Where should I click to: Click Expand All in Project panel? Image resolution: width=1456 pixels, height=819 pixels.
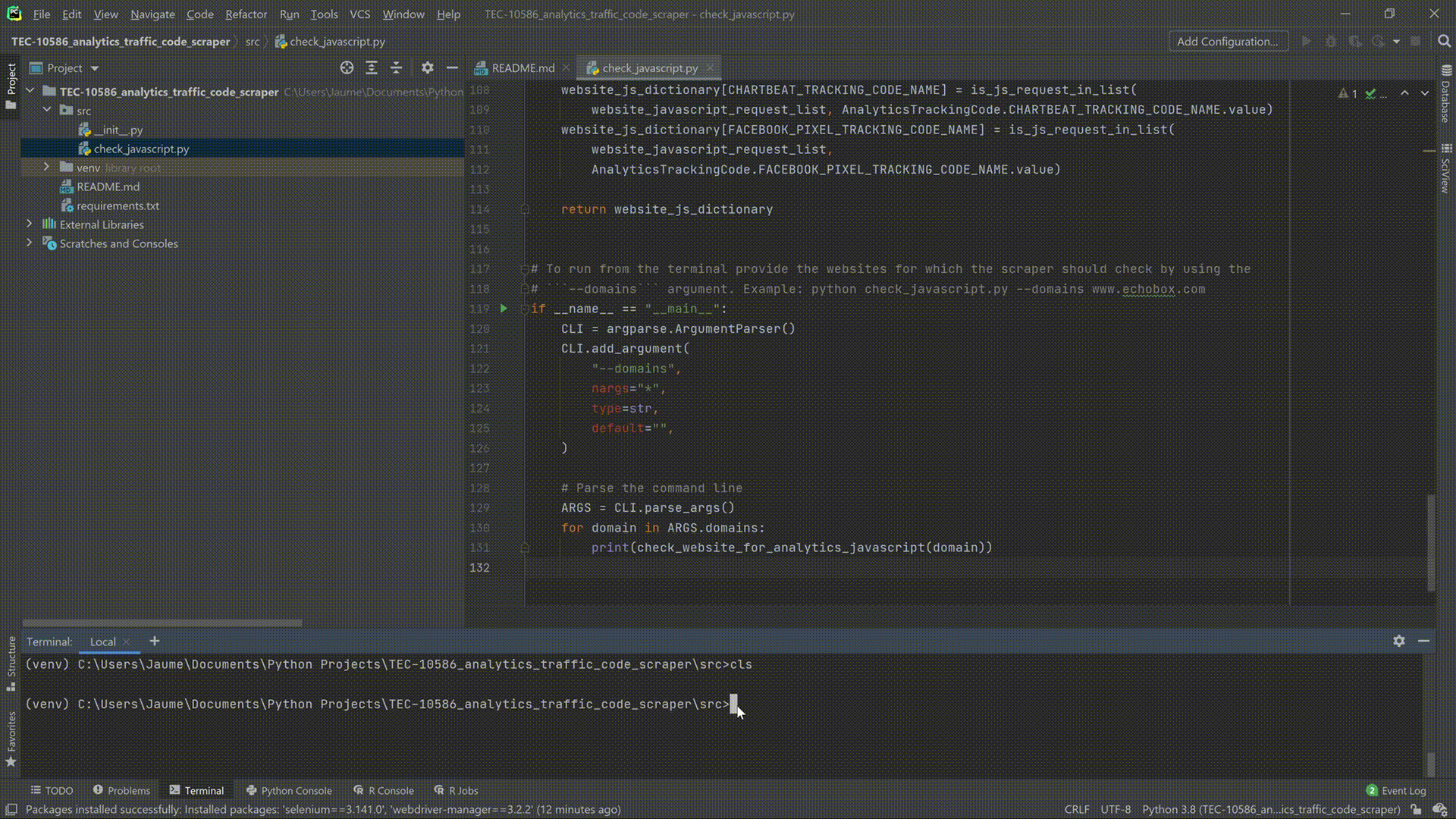(372, 67)
